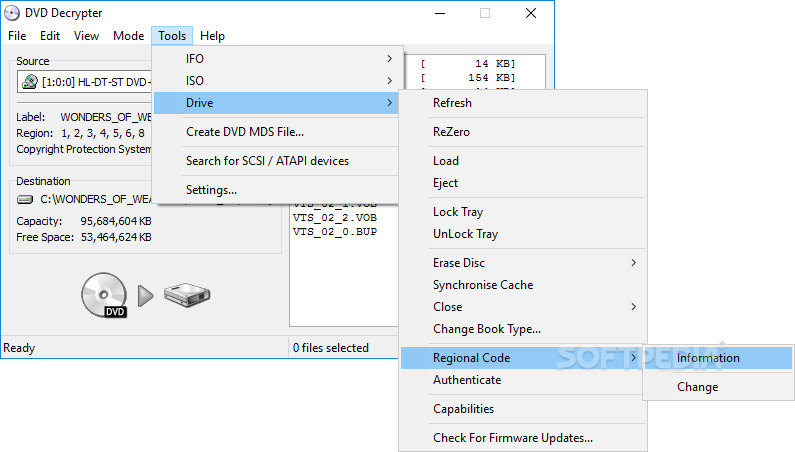Choose Create DVD MDS File...
The height and width of the screenshot is (452, 795).
(x=276, y=132)
